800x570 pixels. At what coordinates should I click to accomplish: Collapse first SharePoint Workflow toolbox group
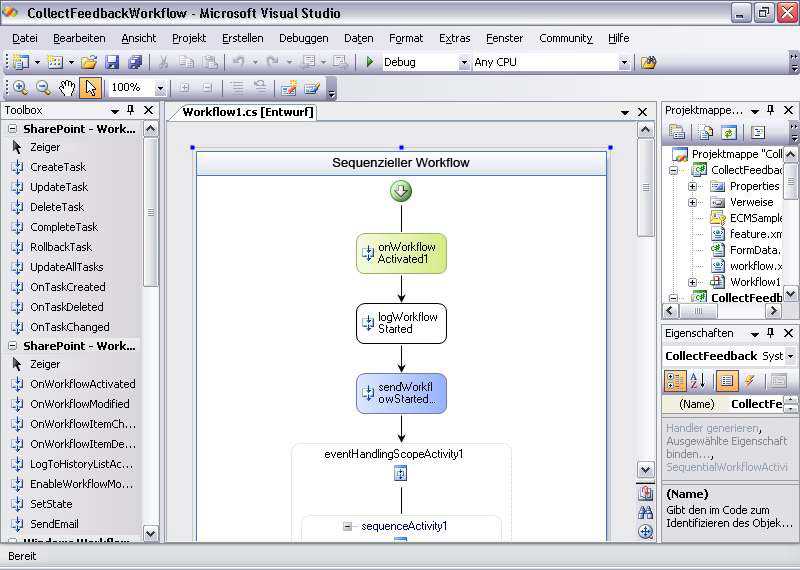[x=13, y=129]
